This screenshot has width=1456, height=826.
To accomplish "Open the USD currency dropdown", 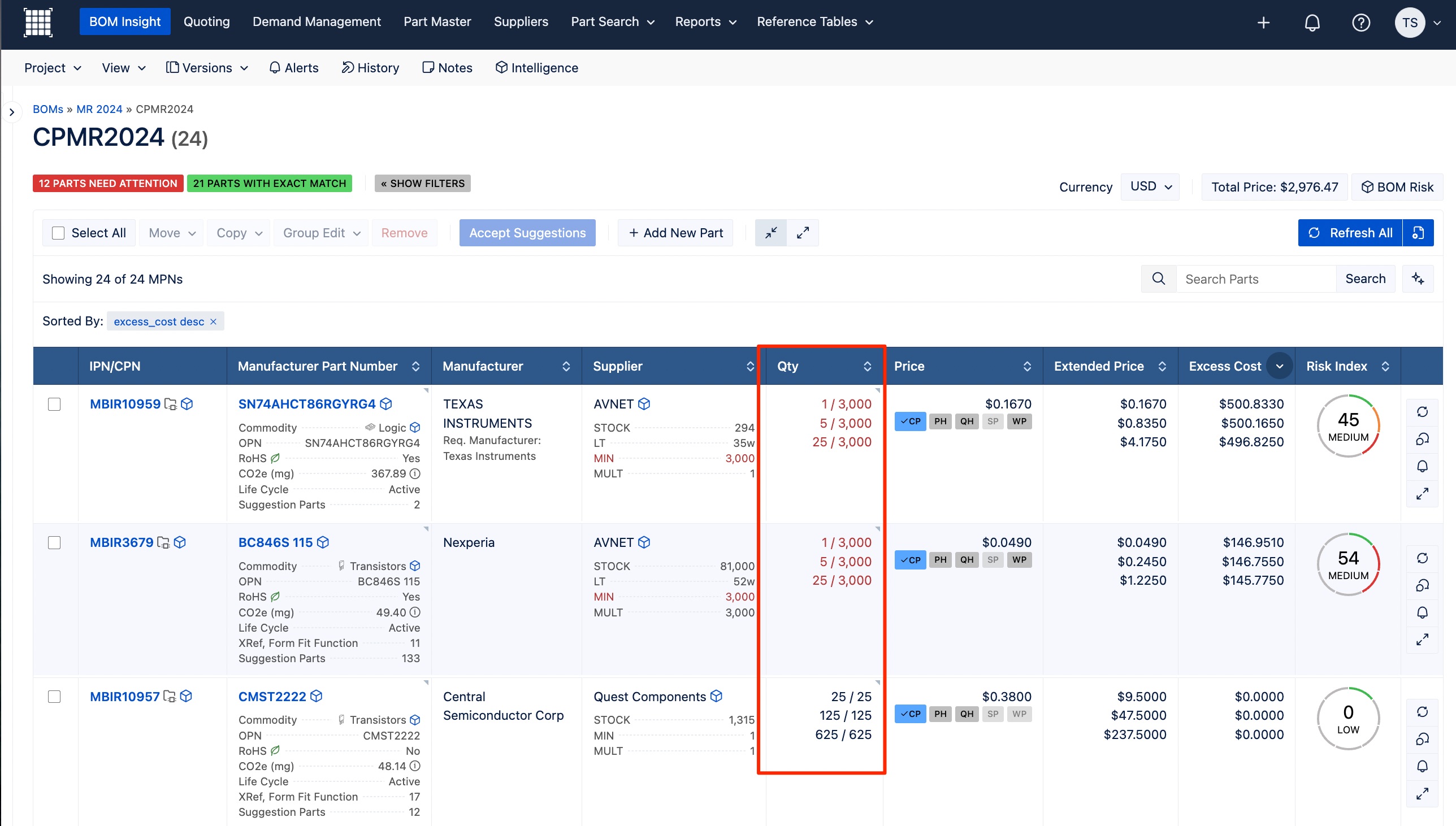I will 1150,186.
